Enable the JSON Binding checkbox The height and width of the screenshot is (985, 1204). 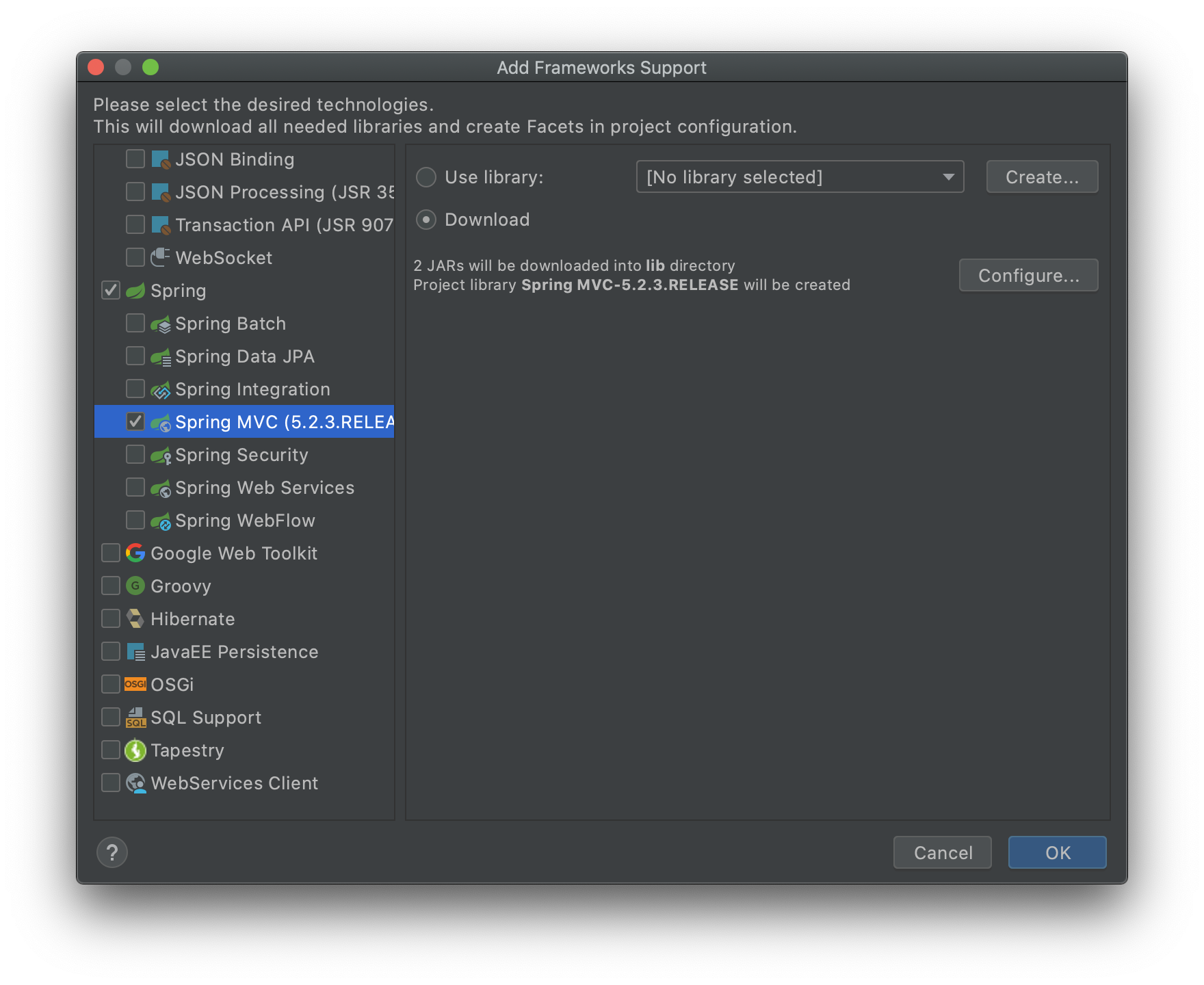[135, 159]
